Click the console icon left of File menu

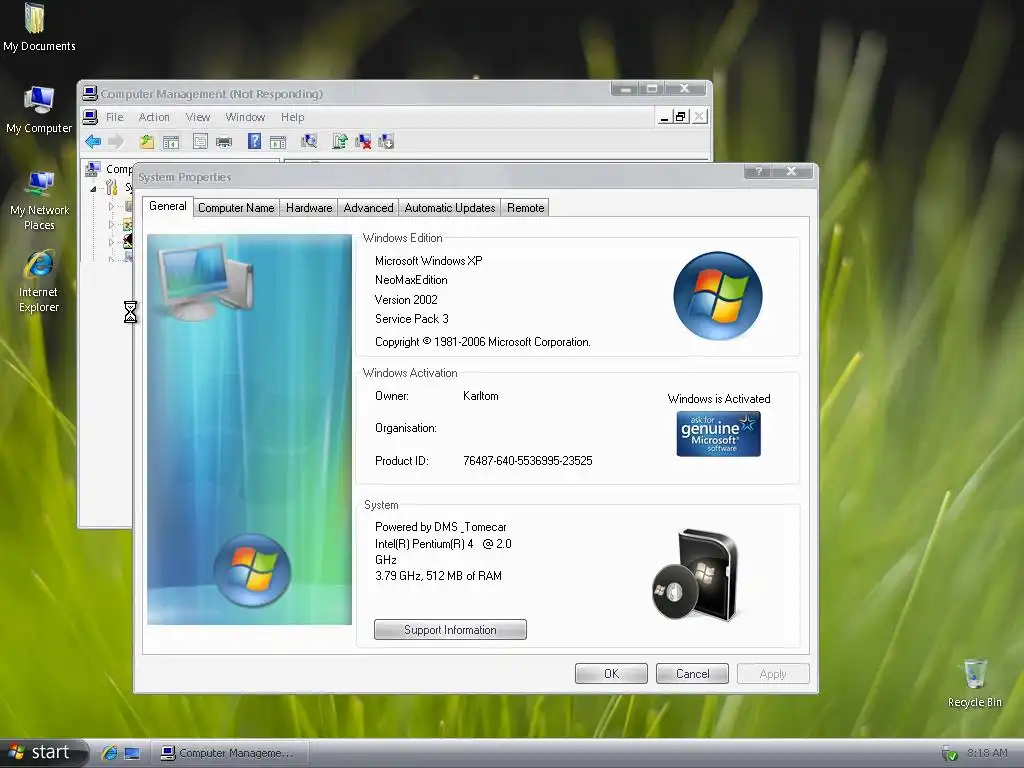click(90, 117)
